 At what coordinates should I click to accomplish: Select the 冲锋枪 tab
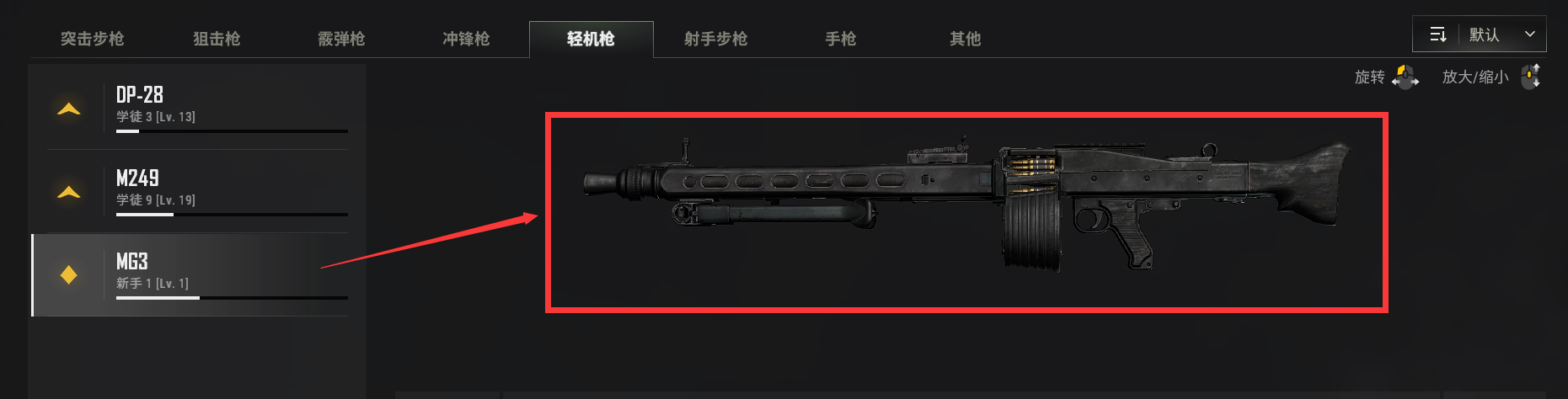tap(467, 39)
